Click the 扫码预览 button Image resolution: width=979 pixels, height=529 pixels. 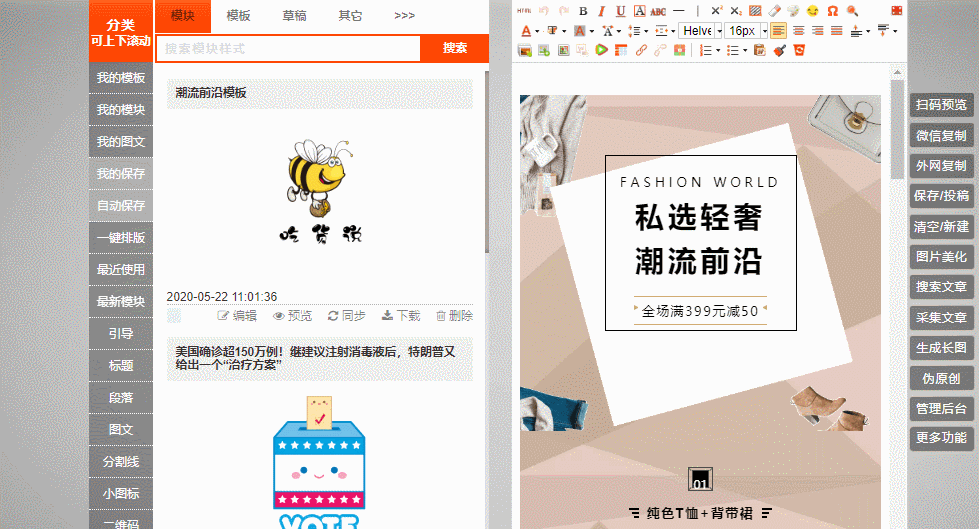tap(941, 105)
